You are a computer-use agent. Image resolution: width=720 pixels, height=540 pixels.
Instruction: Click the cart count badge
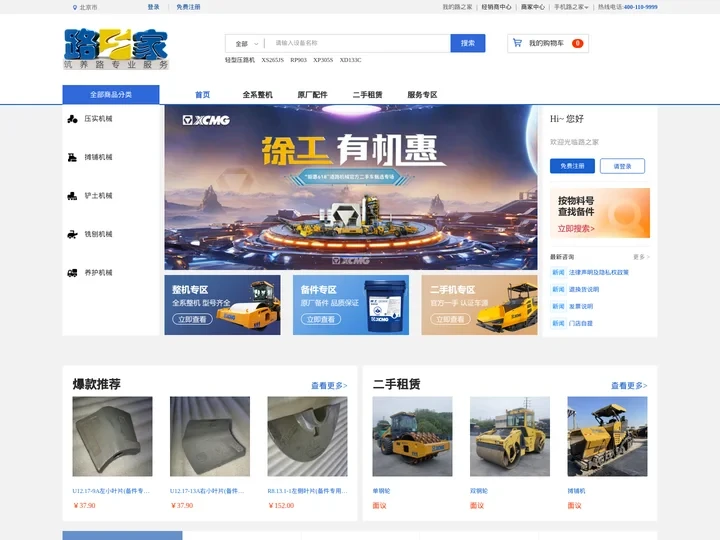(577, 43)
